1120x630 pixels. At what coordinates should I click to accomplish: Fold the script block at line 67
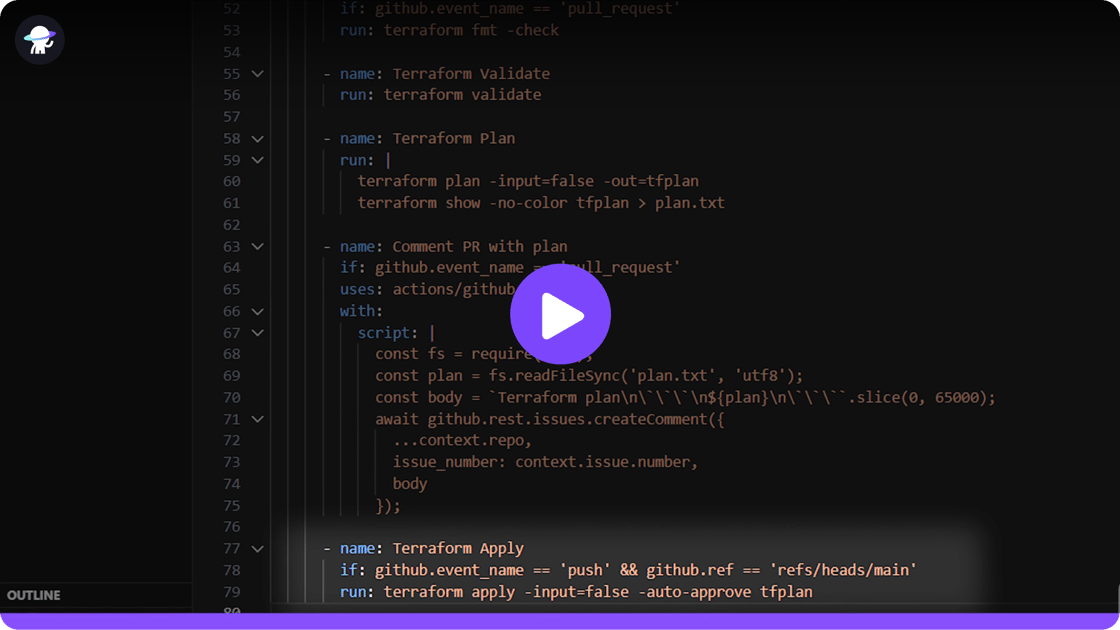click(x=257, y=333)
